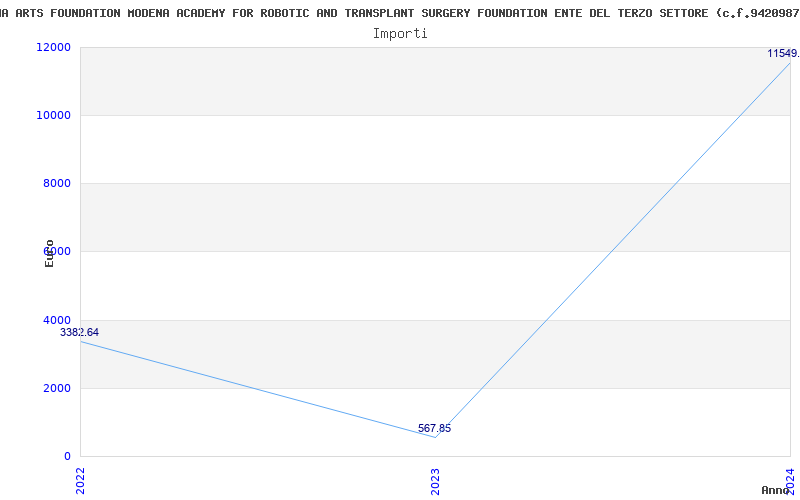Click the "Anno" x-axis title
Viewport: 800px width, 500px height.
775,490
